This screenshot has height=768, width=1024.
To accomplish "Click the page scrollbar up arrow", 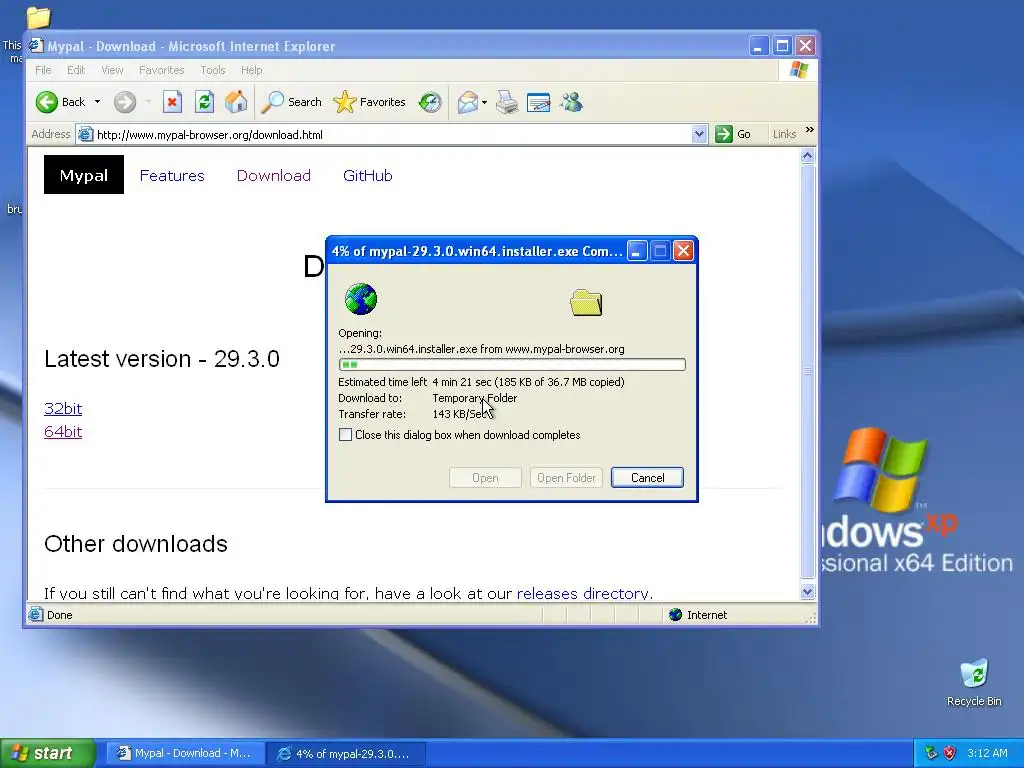I will click(807, 155).
